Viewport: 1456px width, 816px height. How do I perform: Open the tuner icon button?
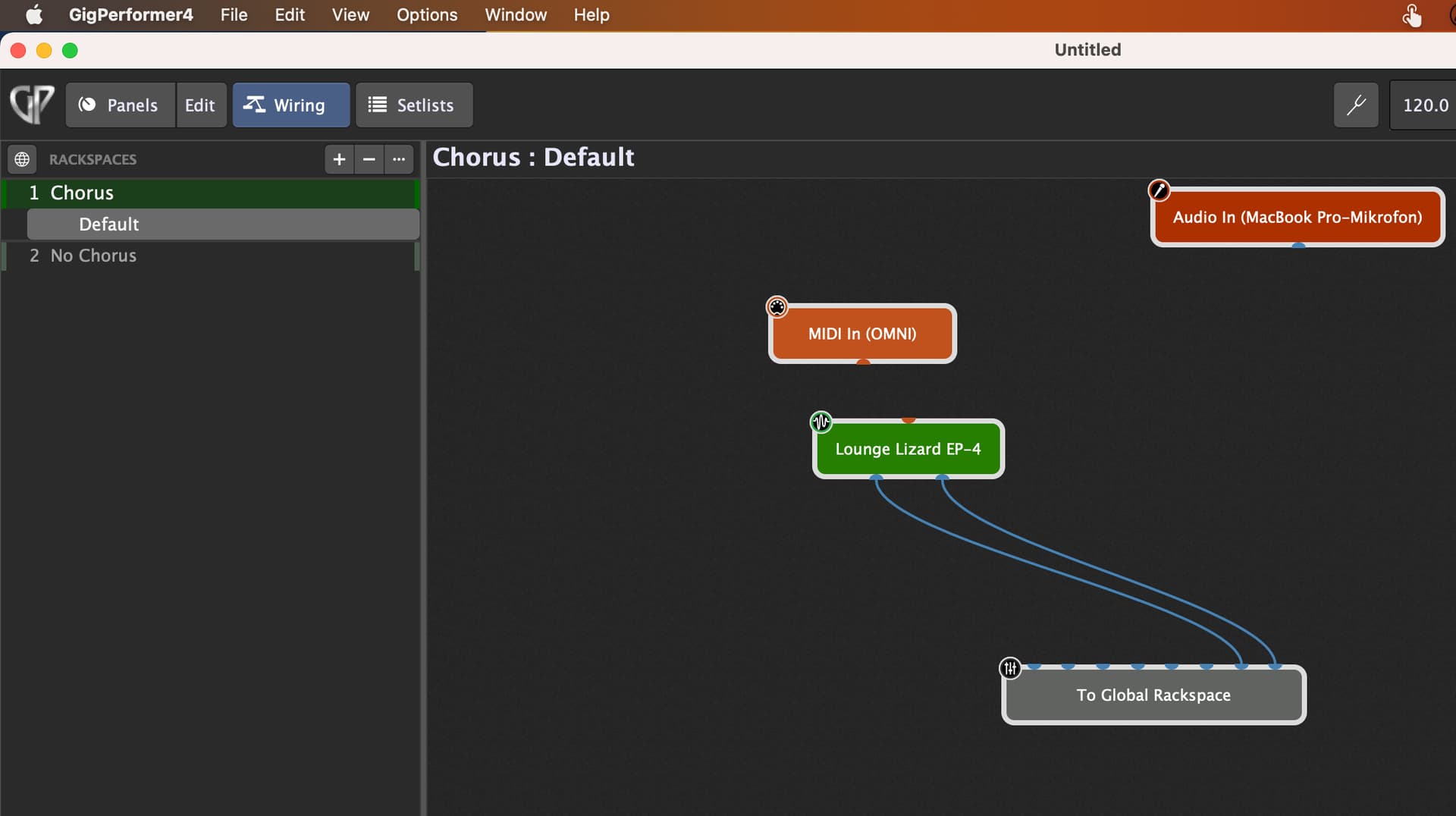(1356, 105)
